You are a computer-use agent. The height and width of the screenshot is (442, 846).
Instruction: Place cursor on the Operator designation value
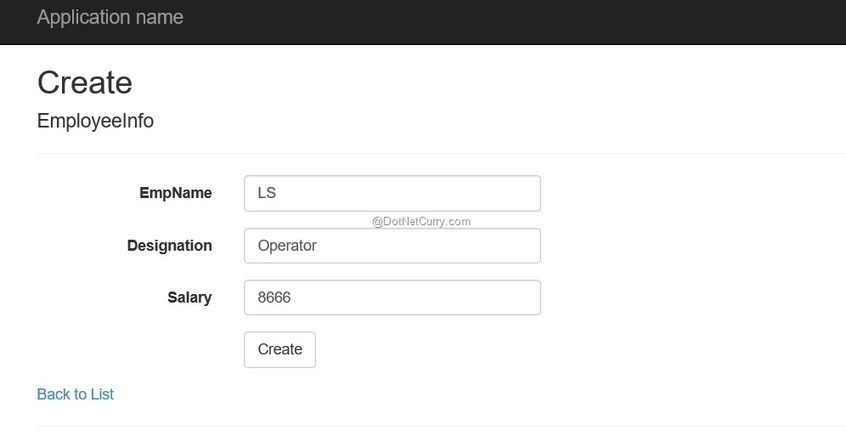point(287,246)
